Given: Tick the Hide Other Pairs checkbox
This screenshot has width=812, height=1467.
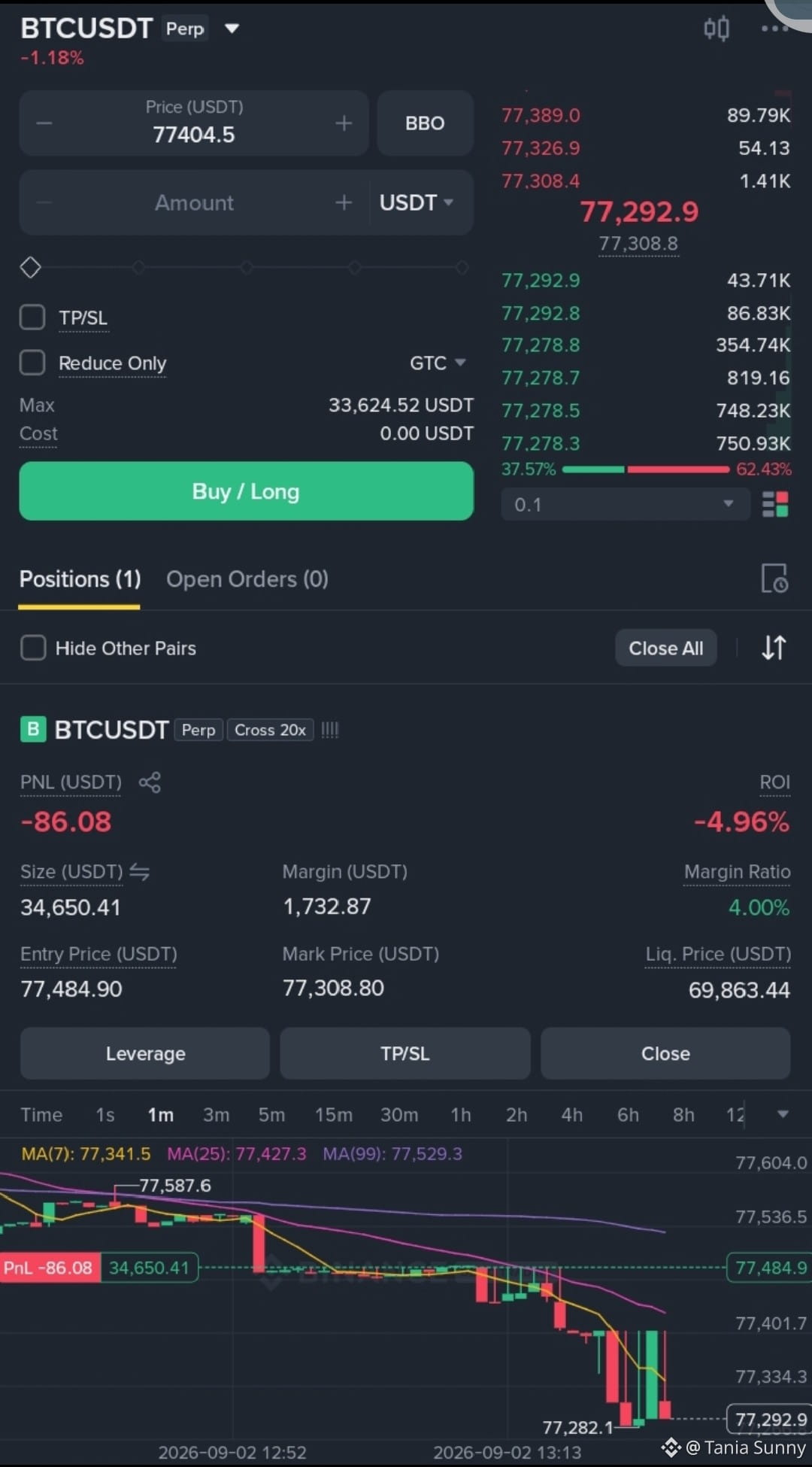Looking at the screenshot, I should tap(33, 648).
